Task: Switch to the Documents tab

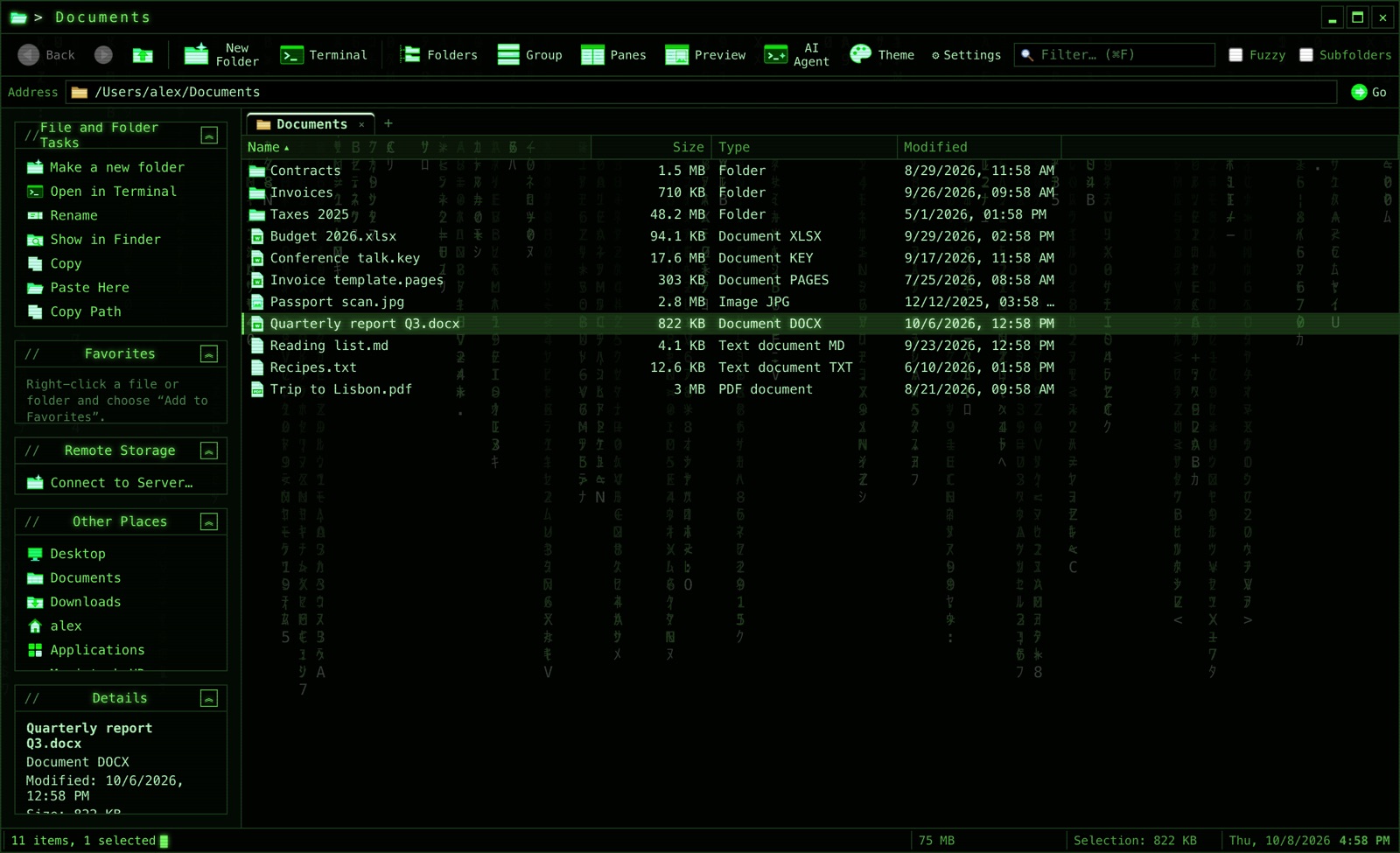Action: (311, 124)
